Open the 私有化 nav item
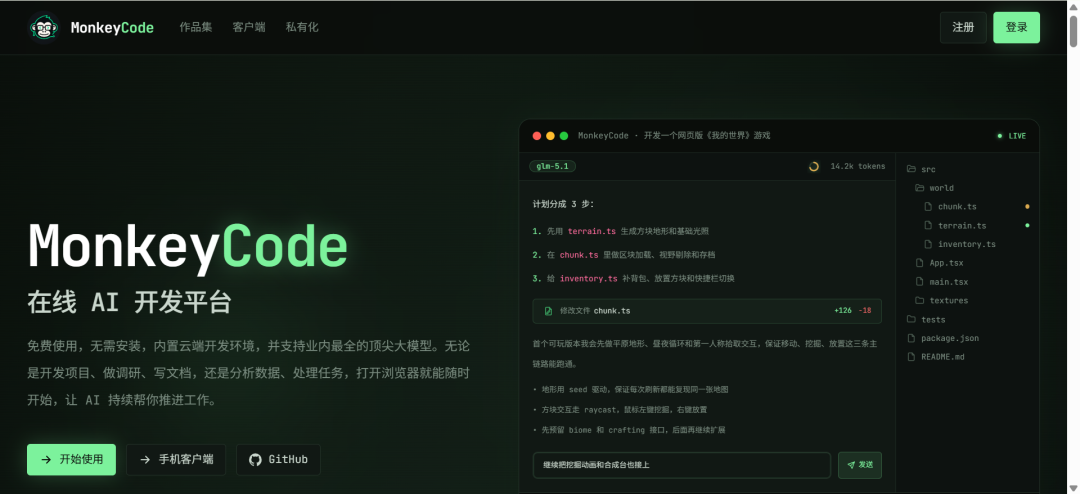 click(302, 28)
